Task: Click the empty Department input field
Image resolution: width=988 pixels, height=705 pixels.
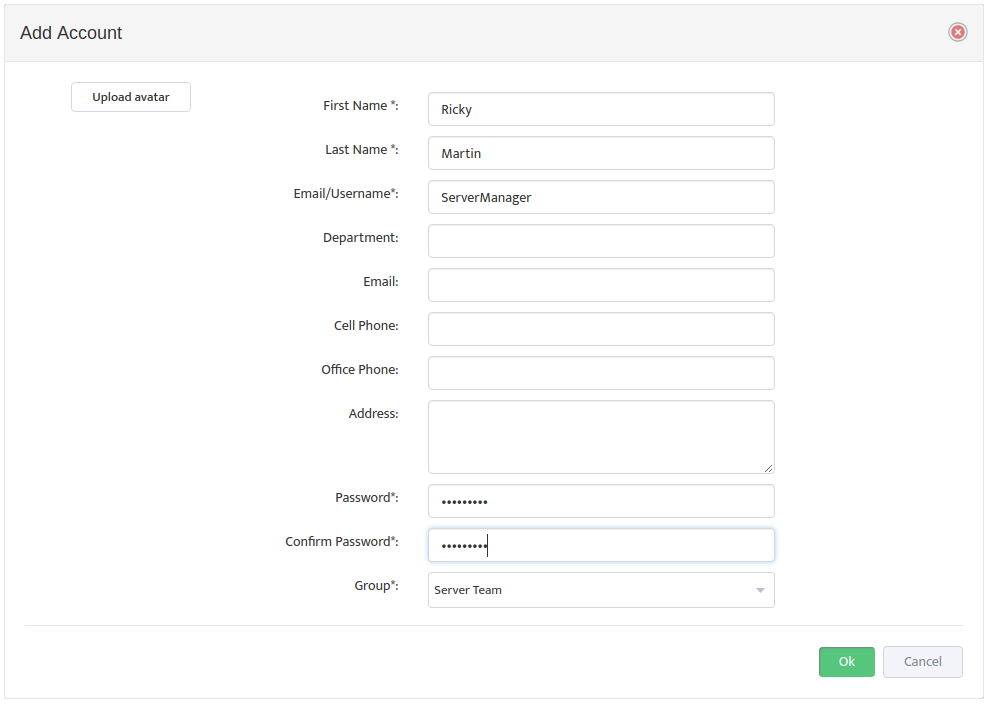Action: pyautogui.click(x=601, y=241)
